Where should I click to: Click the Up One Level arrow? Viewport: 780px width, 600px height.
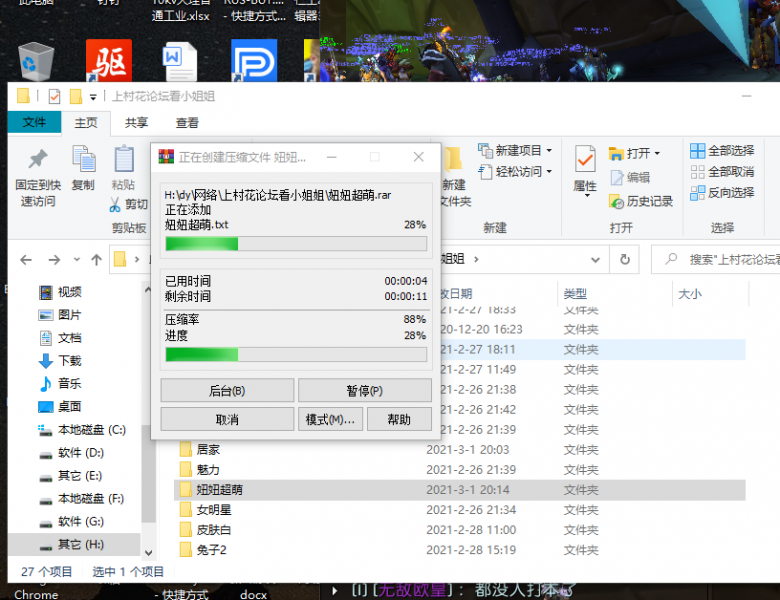coord(96,260)
